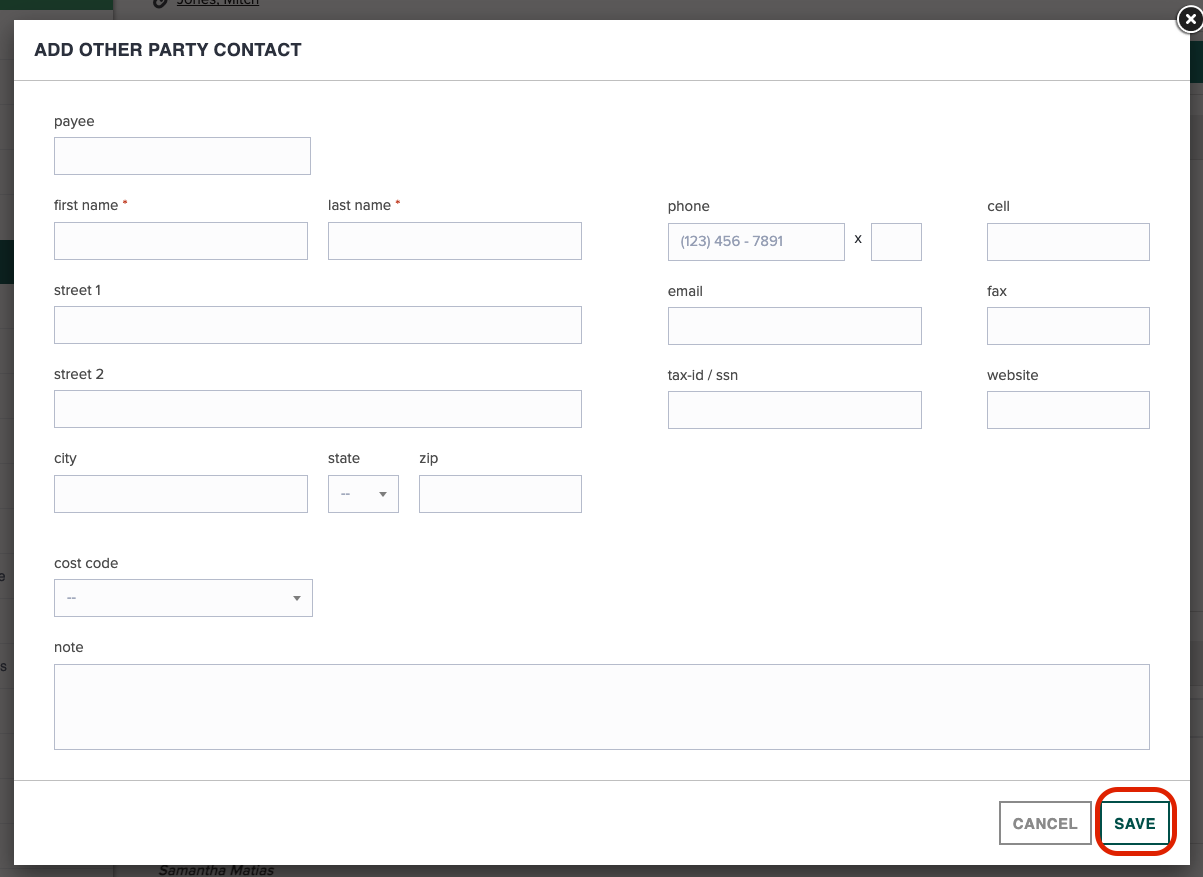Open the state dropdown

click(x=363, y=494)
